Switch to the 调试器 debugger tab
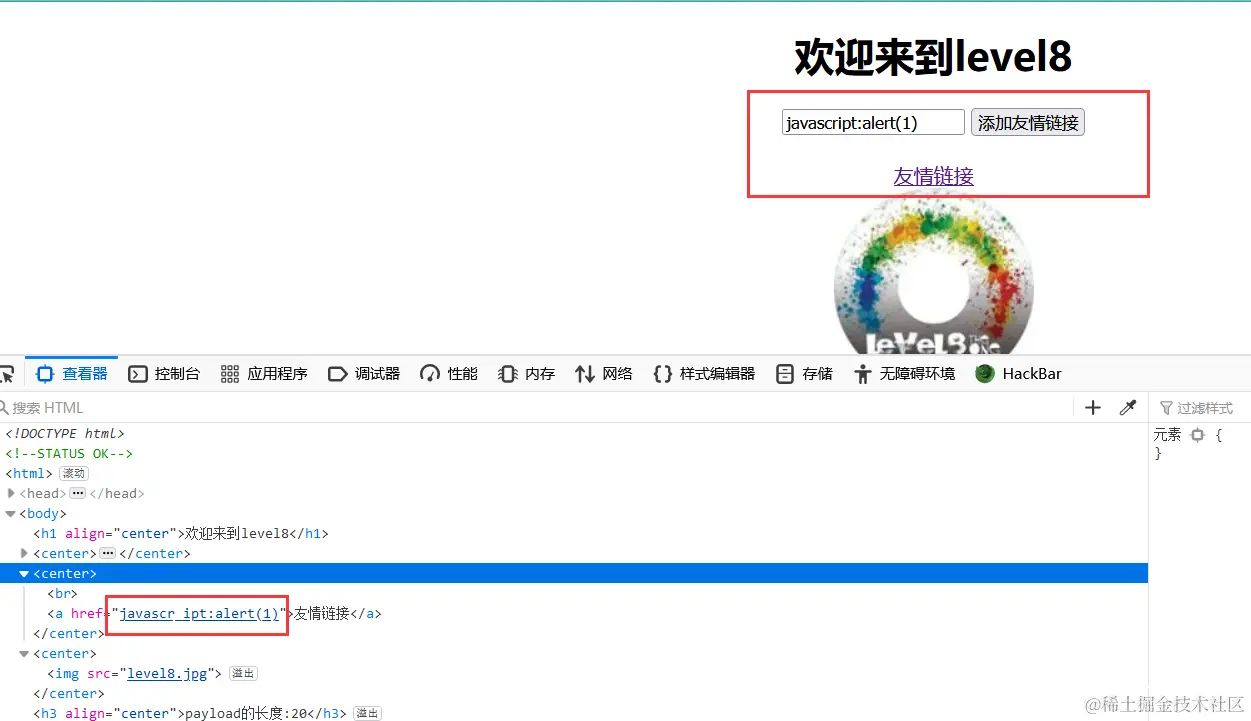This screenshot has width=1251, height=721. (x=364, y=374)
